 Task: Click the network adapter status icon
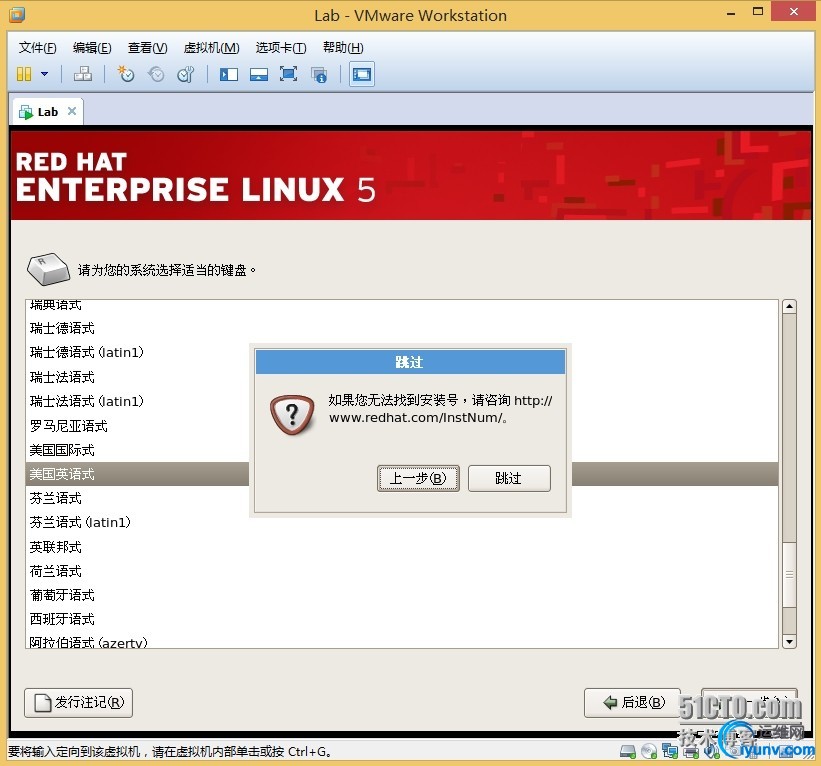tap(670, 751)
